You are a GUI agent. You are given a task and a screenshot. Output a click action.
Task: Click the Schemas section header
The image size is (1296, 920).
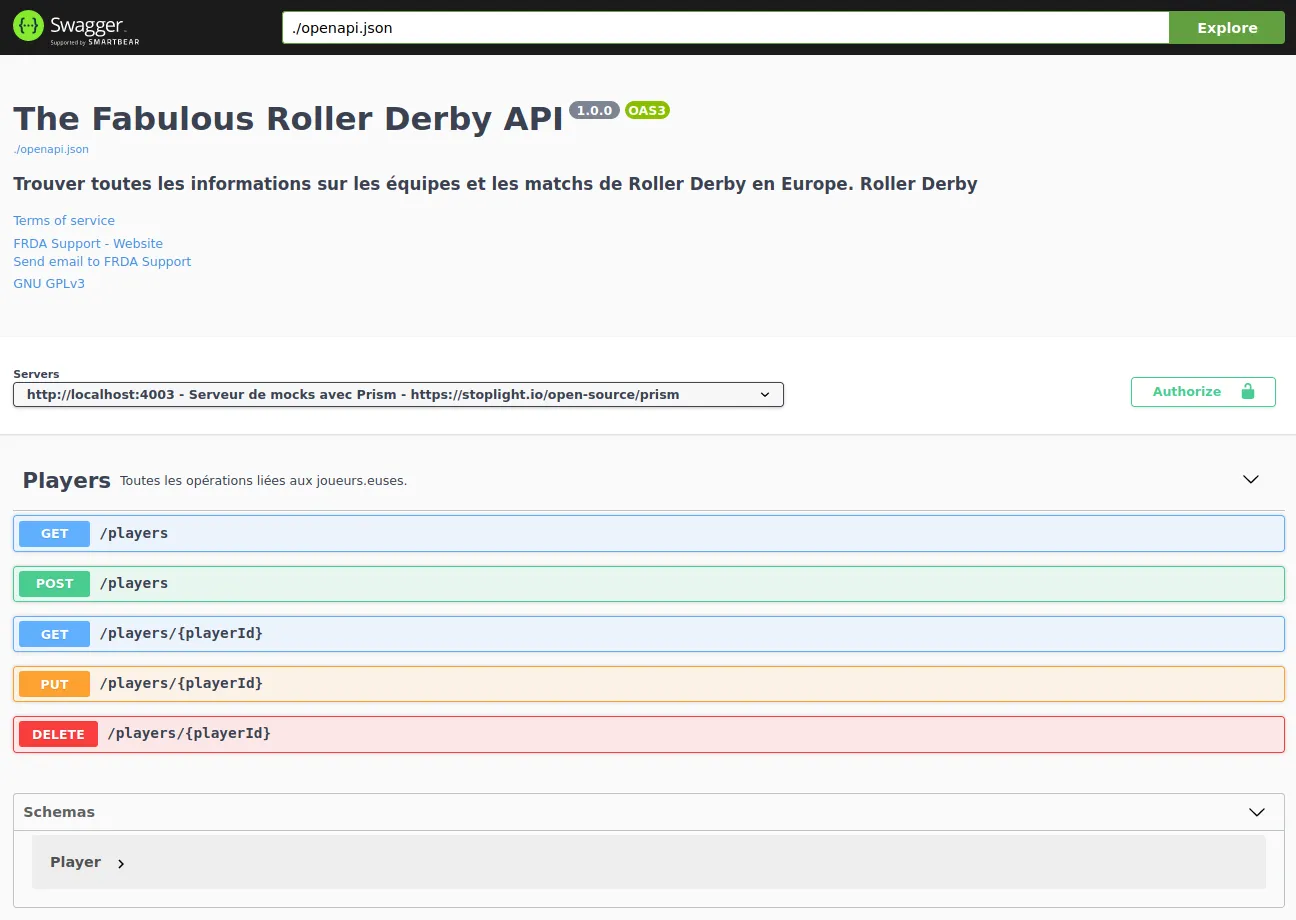click(x=59, y=811)
